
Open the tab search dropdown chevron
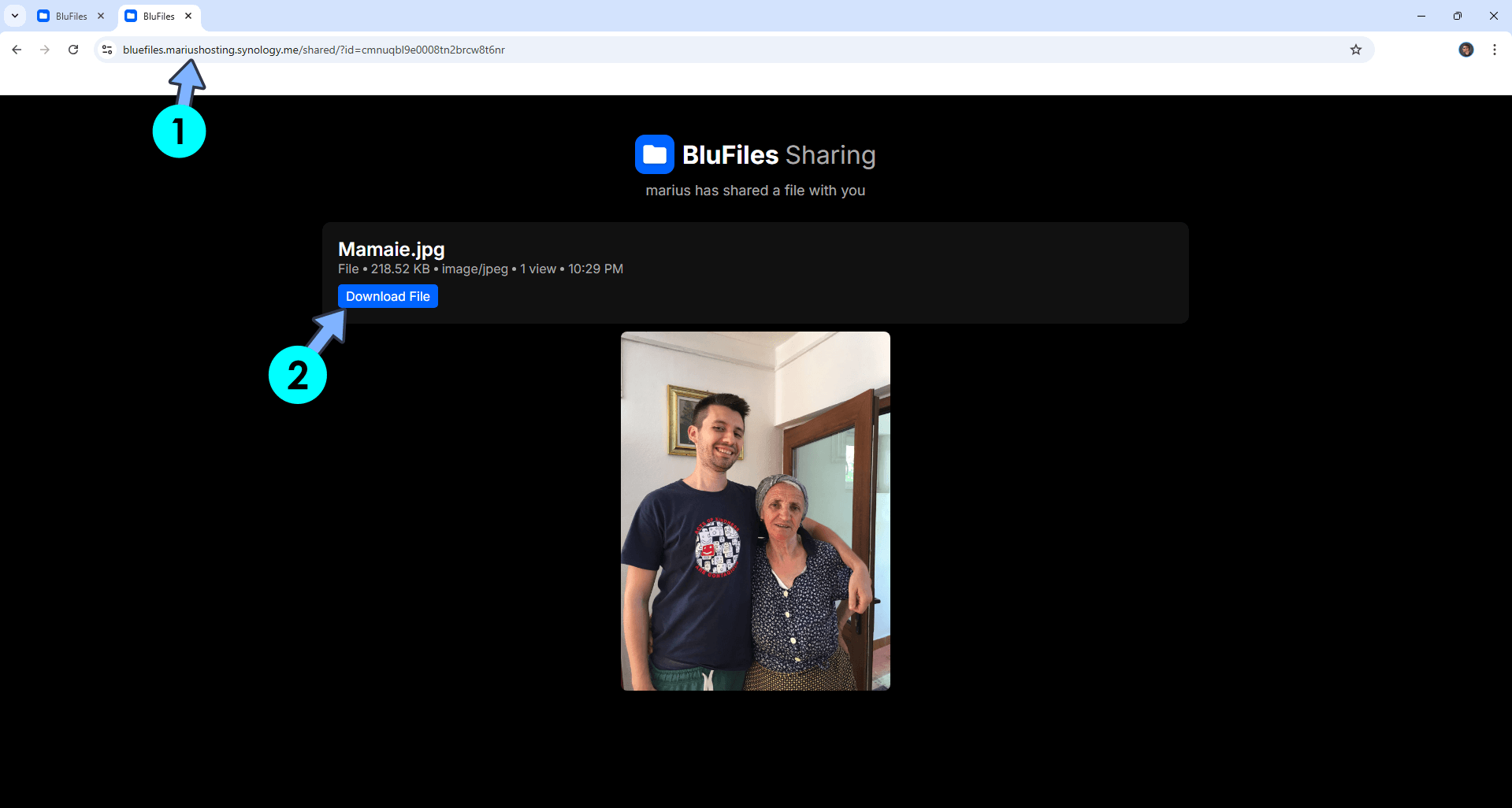[15, 16]
